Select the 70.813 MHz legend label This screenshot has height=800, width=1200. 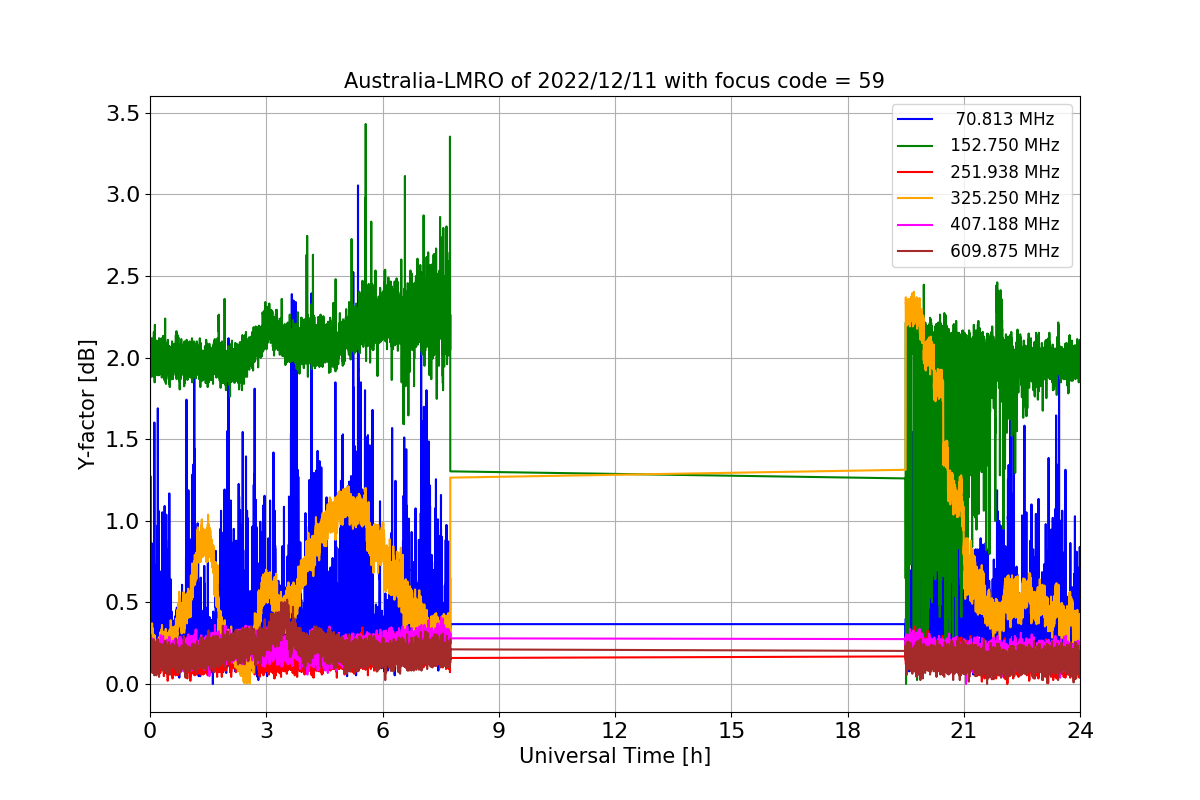(x=1005, y=119)
